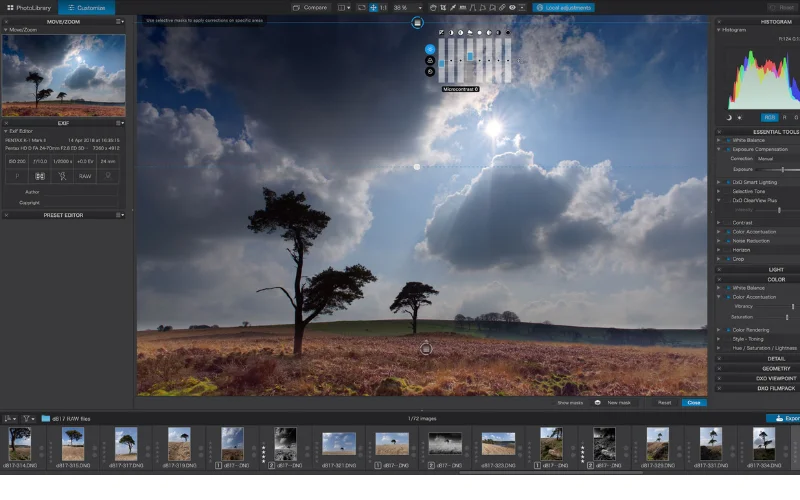The width and height of the screenshot is (800, 500).
Task: Adjust the Vibrancy slider handle
Action: (793, 307)
